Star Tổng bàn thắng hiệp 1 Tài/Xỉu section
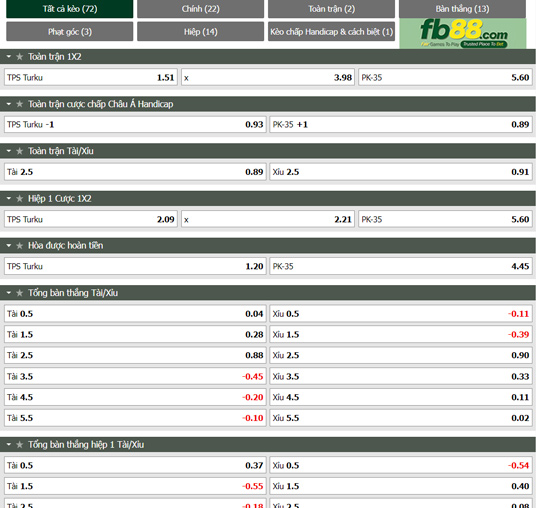Screen dimensions: 536x508 point(19,445)
